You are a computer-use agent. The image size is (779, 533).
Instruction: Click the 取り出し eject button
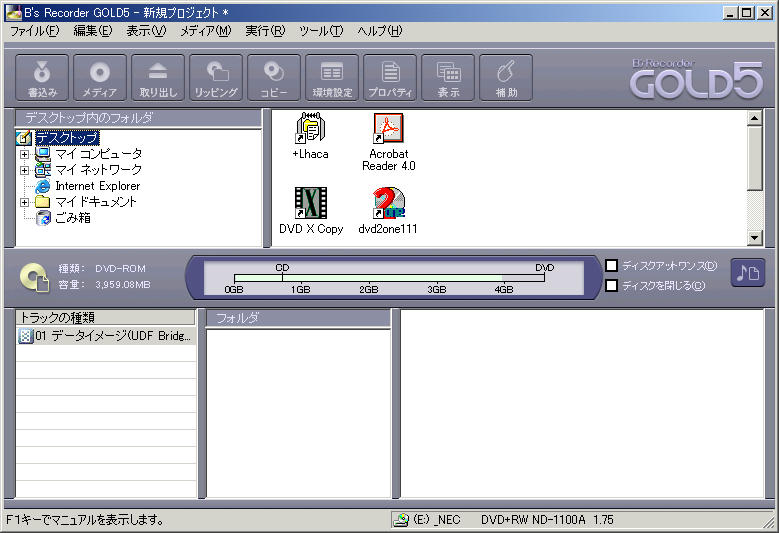(x=158, y=78)
